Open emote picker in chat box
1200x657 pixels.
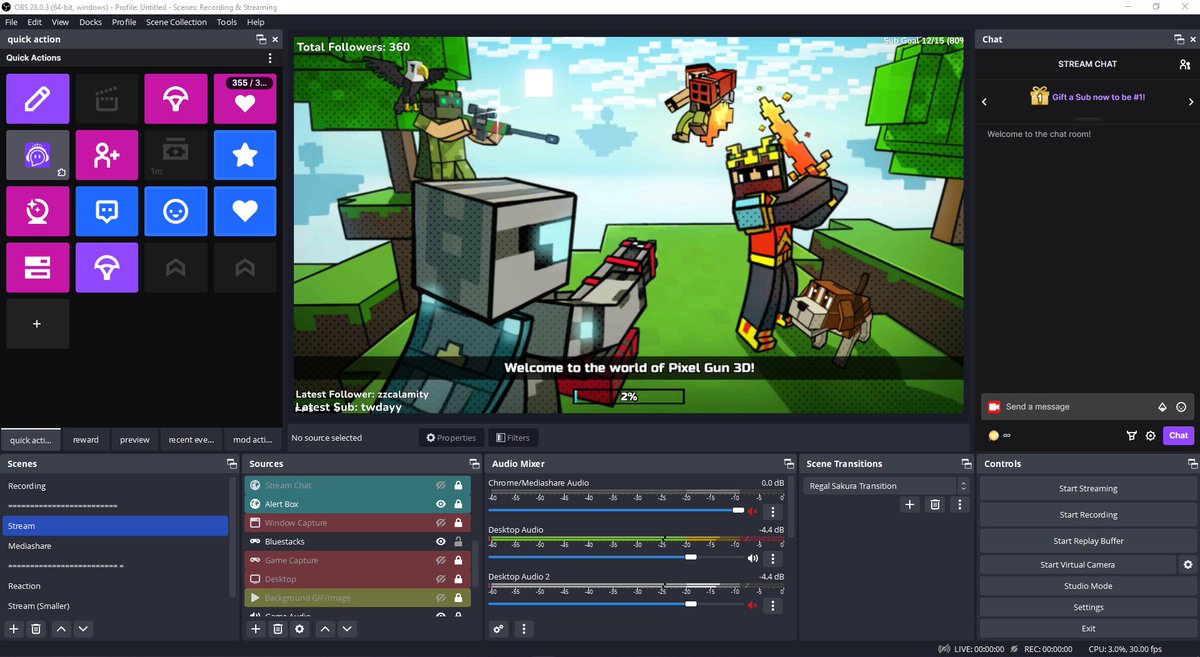pos(1181,407)
